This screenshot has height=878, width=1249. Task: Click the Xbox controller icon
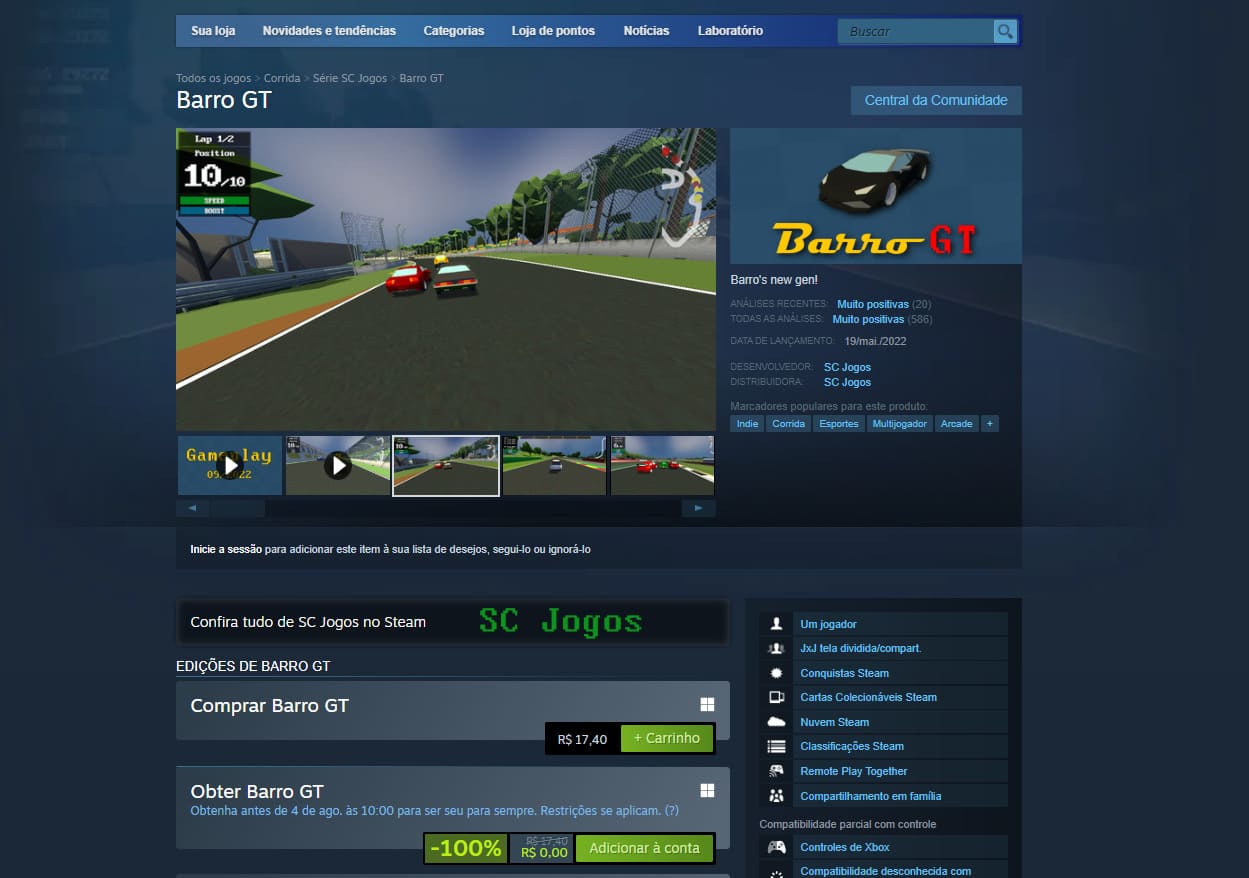pos(776,847)
